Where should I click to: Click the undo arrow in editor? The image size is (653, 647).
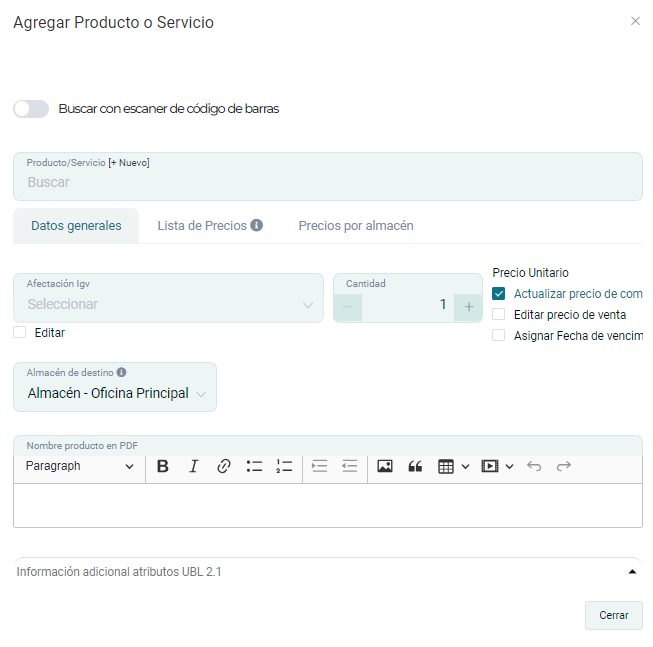click(x=534, y=466)
